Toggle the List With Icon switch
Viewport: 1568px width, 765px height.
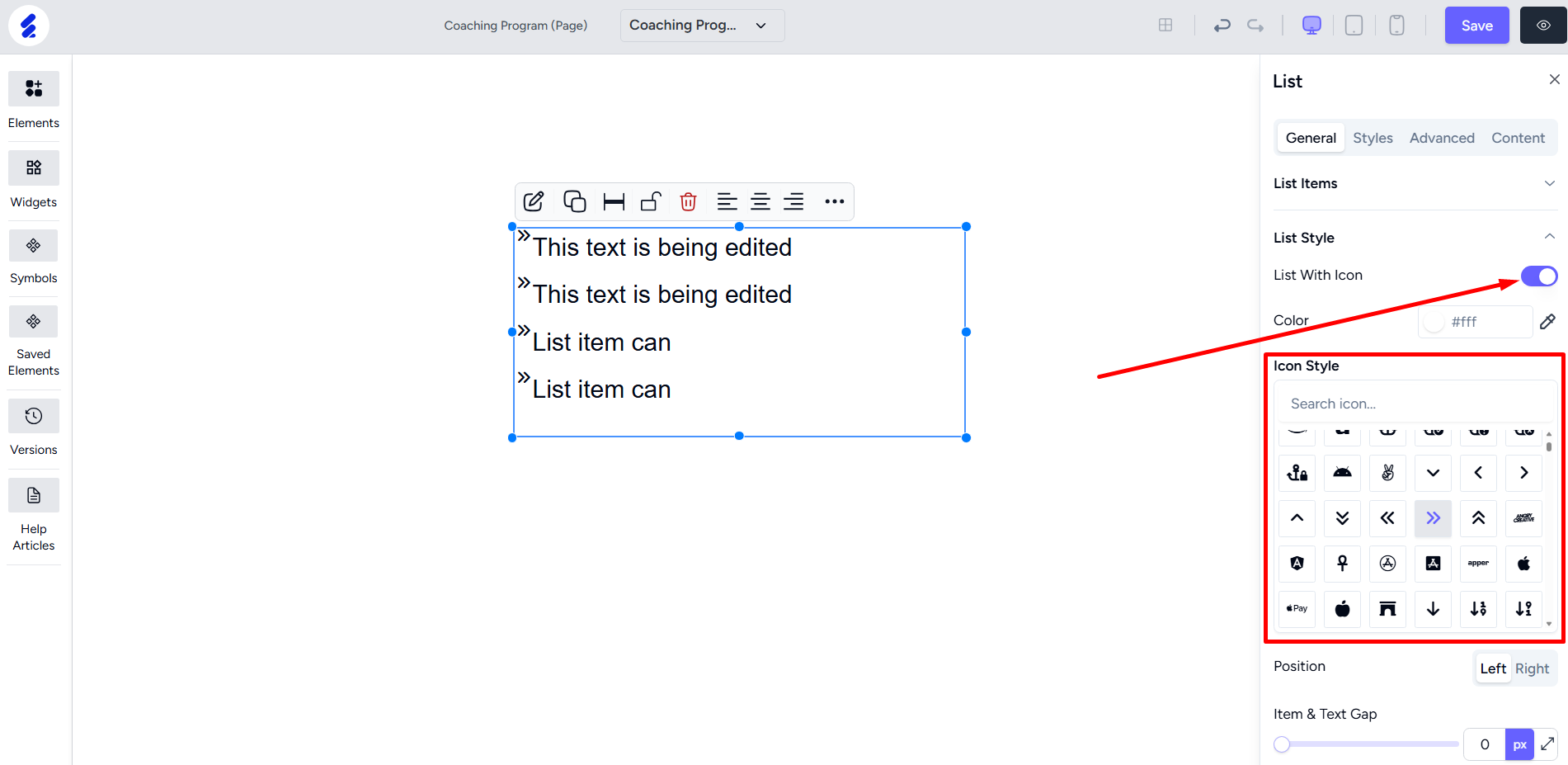pyautogui.click(x=1539, y=276)
